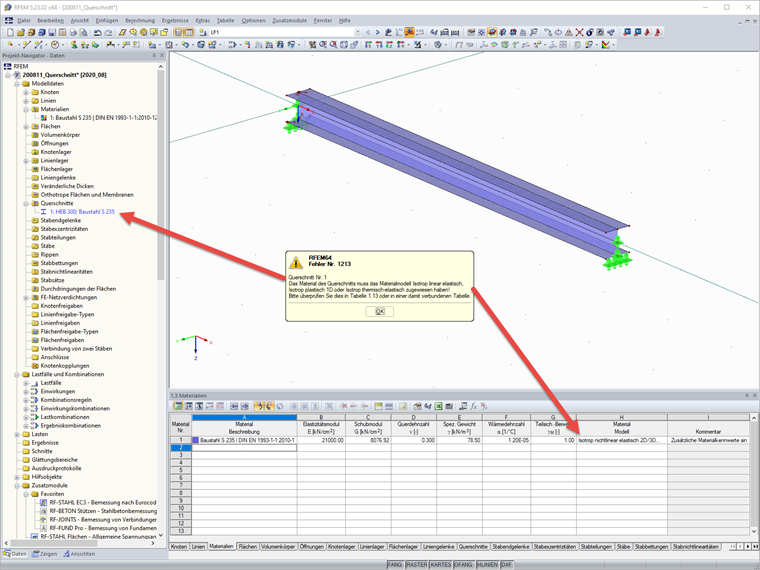760x570 pixels.
Task: Click the blue color swatch of material 1
Action: point(196,440)
